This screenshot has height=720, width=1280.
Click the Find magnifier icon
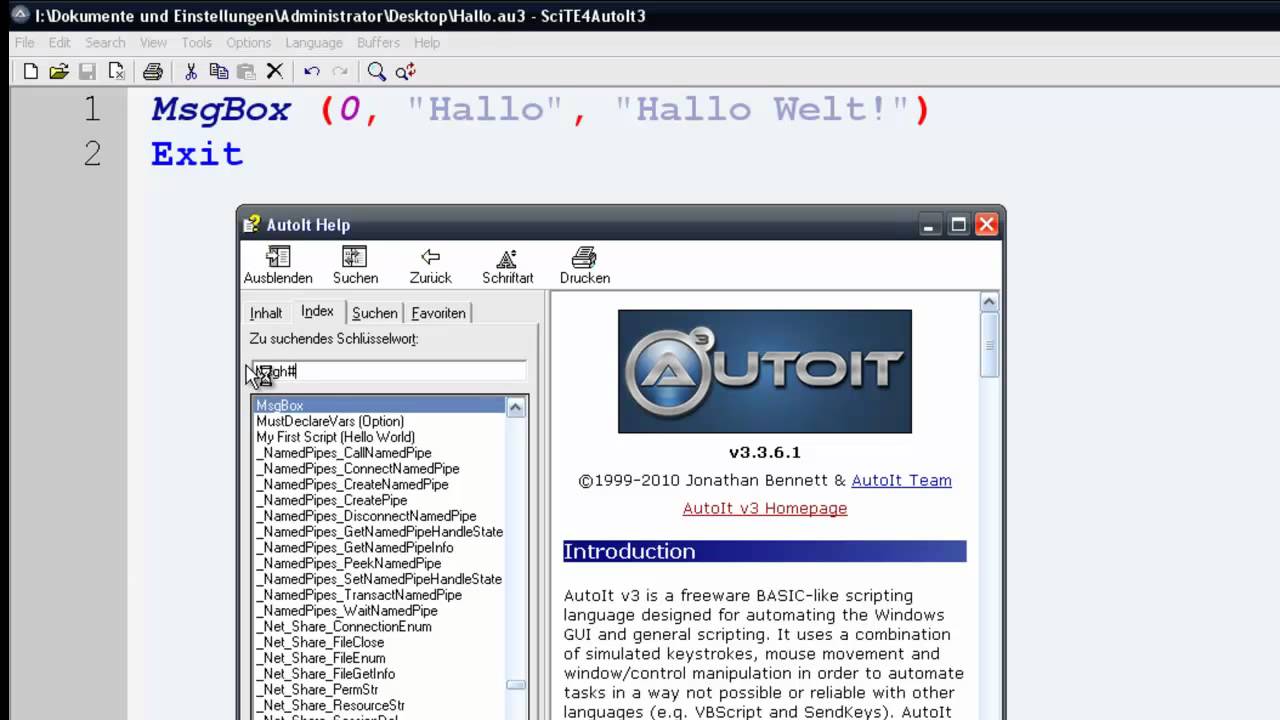point(376,71)
